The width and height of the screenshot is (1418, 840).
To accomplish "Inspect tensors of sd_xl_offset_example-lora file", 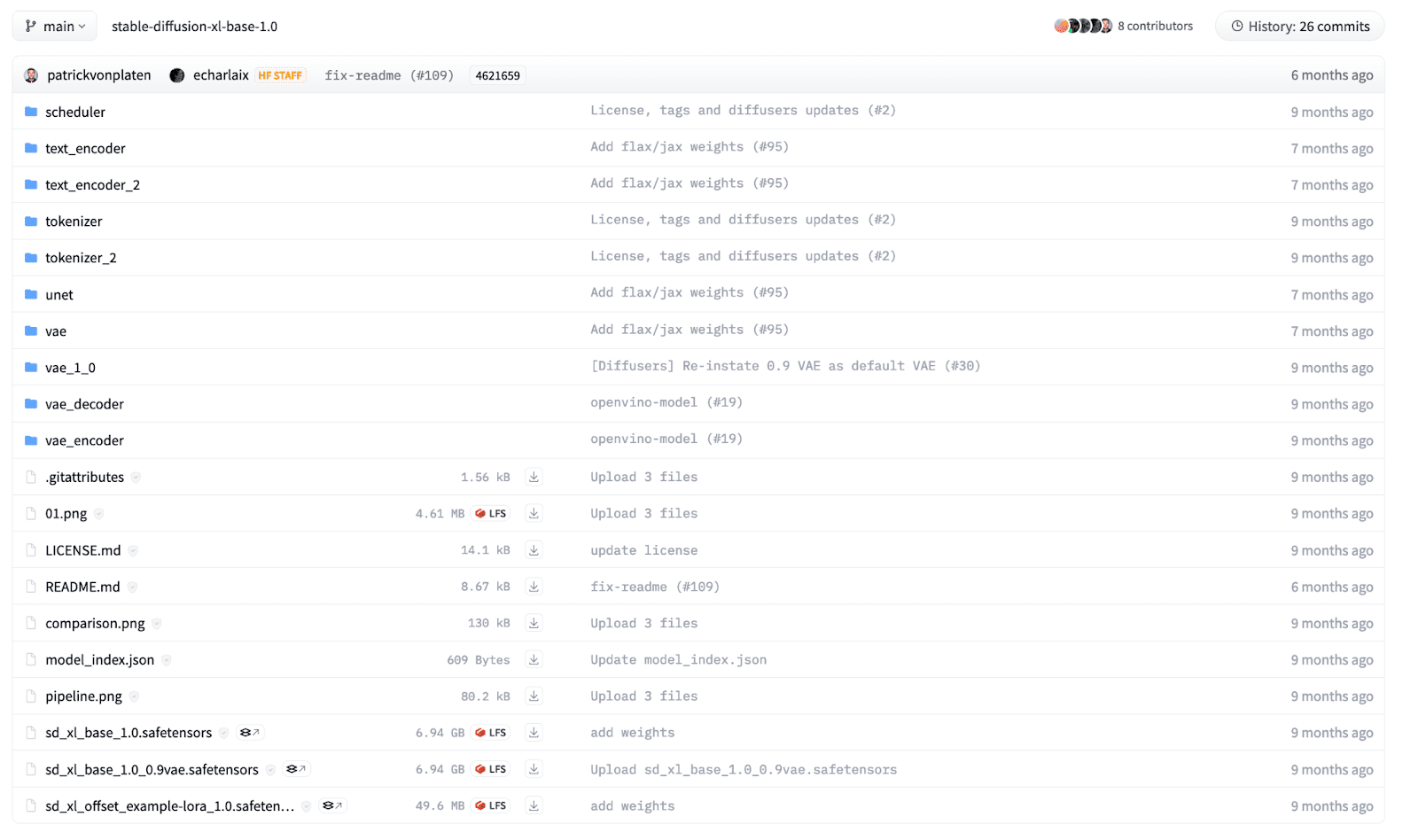I will 332,805.
